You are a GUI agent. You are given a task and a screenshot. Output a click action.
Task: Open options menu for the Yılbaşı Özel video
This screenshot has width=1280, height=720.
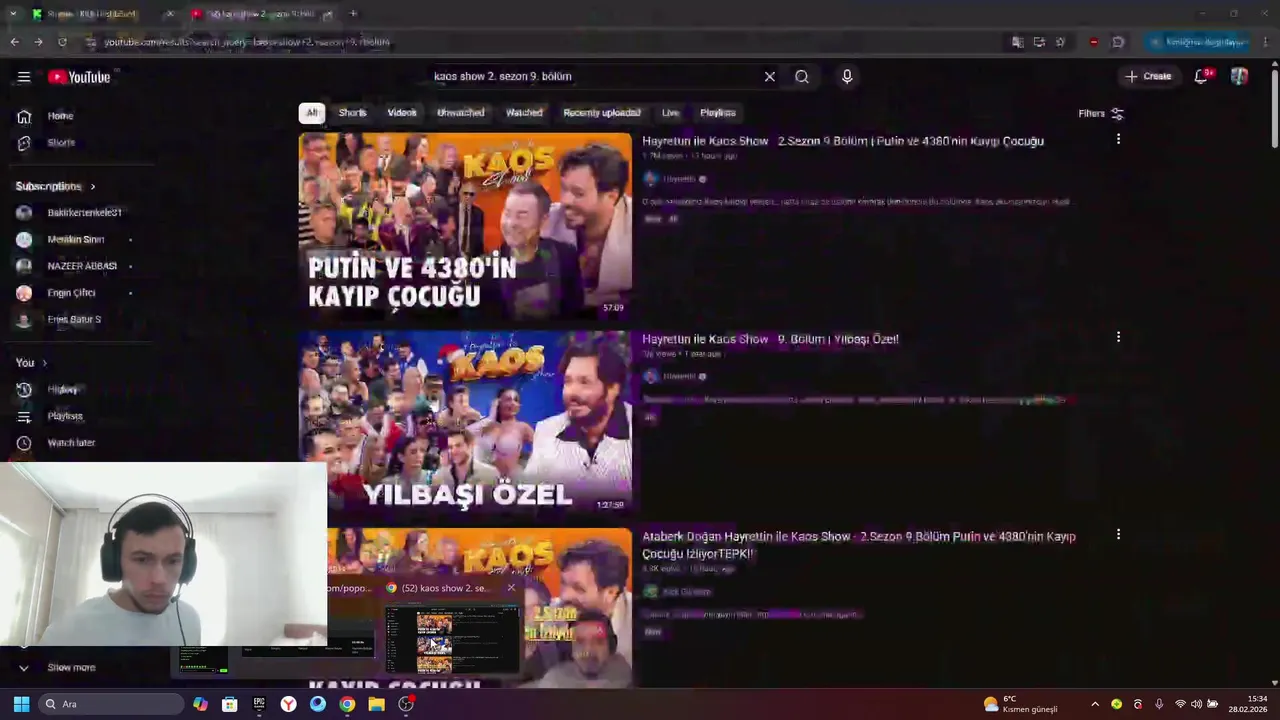tap(1118, 337)
